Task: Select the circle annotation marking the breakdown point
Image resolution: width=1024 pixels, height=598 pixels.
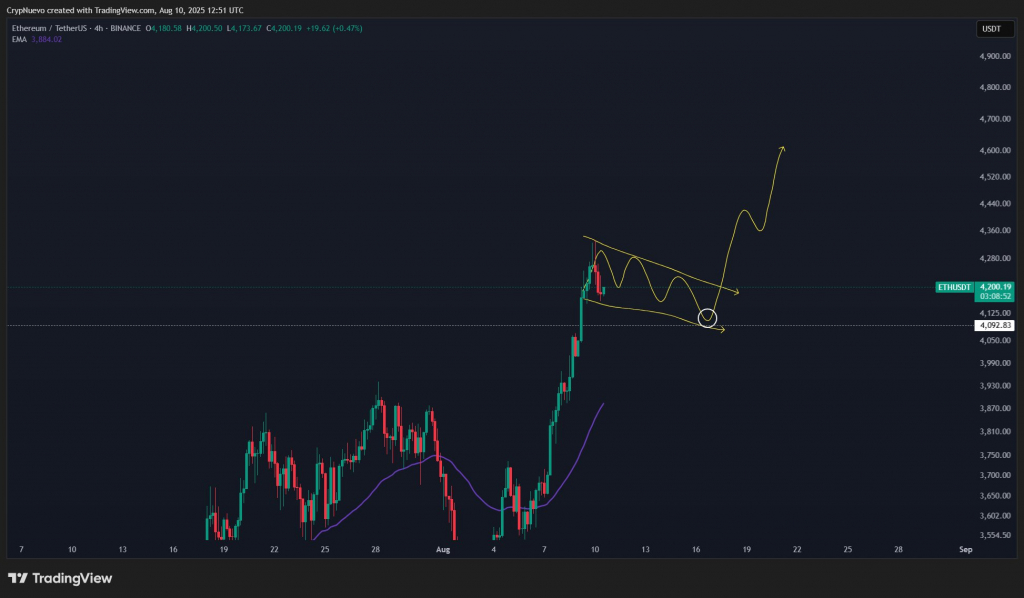Action: (x=709, y=318)
